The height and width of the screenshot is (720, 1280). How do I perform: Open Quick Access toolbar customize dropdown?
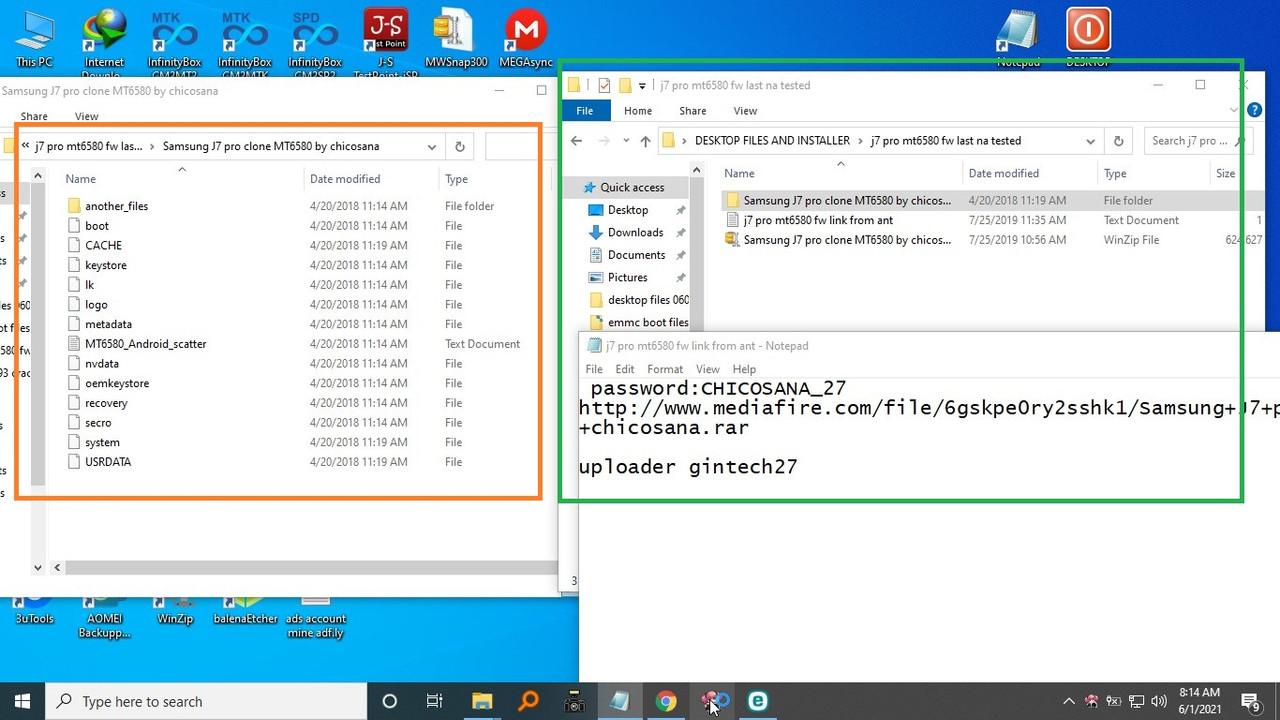[x=642, y=86]
